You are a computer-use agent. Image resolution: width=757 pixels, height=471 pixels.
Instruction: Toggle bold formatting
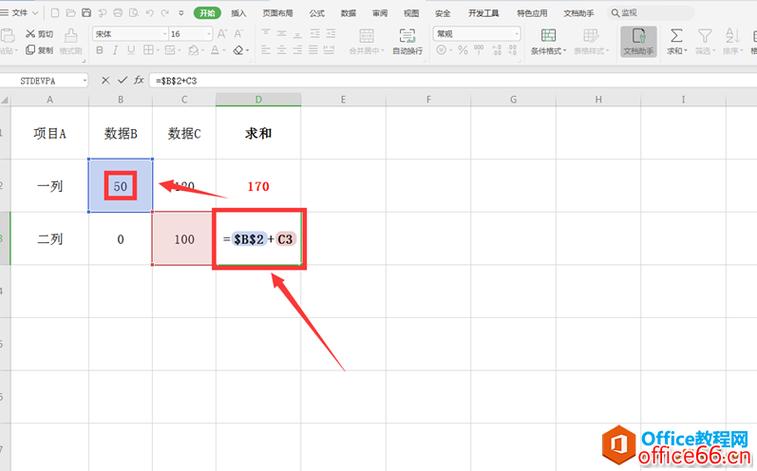[99, 50]
